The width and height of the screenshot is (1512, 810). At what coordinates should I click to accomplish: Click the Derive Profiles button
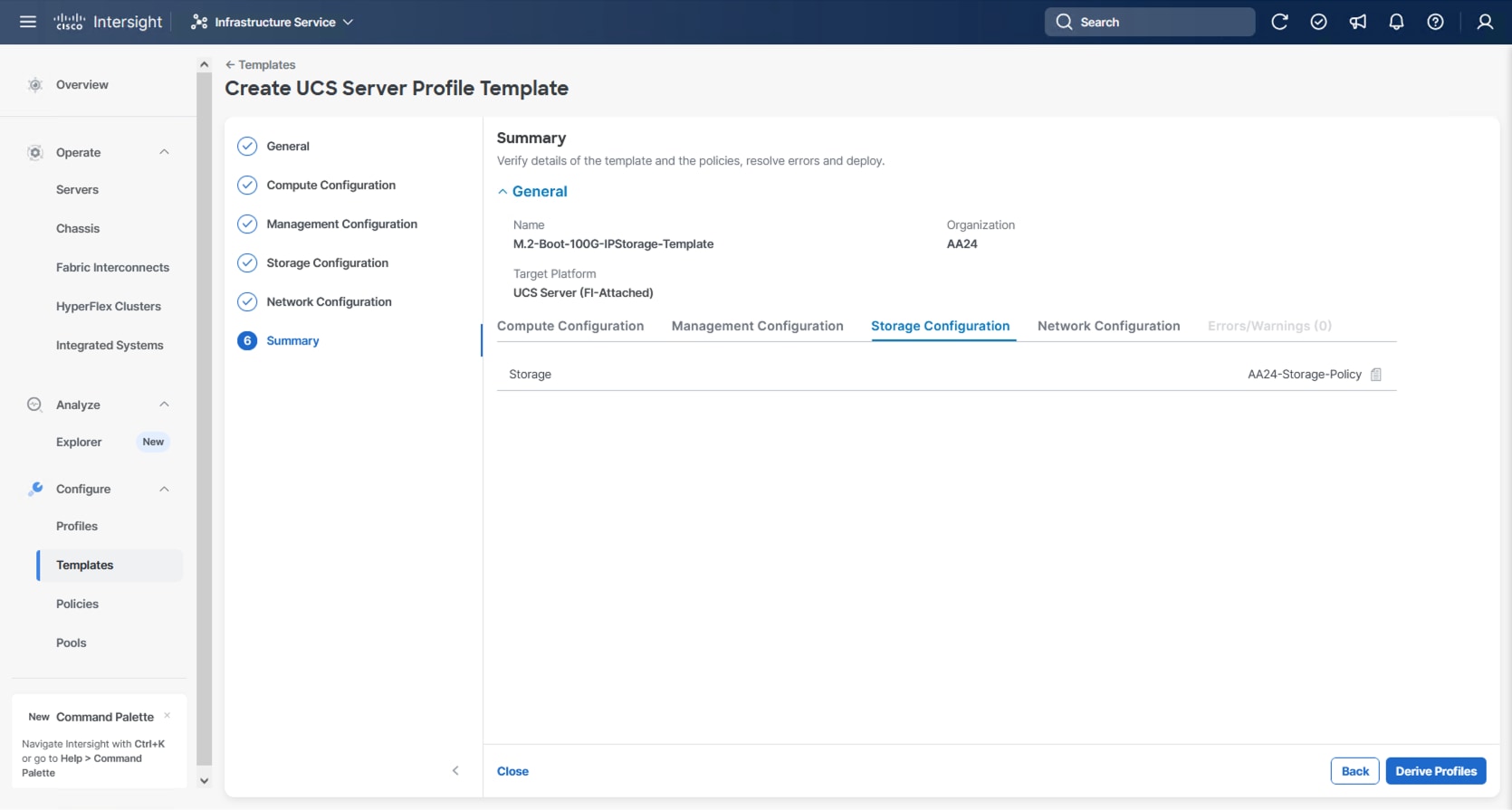click(1435, 771)
